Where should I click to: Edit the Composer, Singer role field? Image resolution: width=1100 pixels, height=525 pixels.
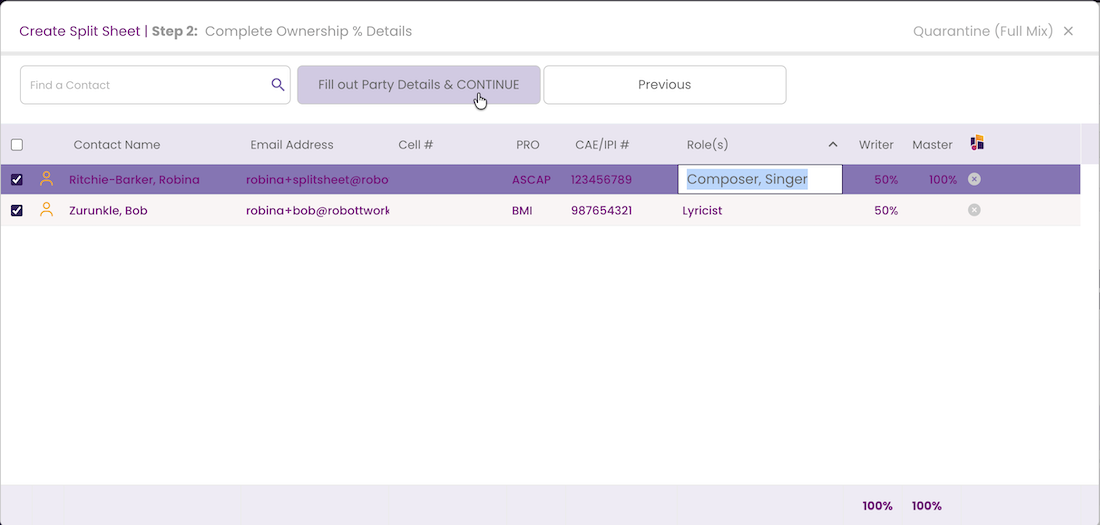tap(760, 180)
